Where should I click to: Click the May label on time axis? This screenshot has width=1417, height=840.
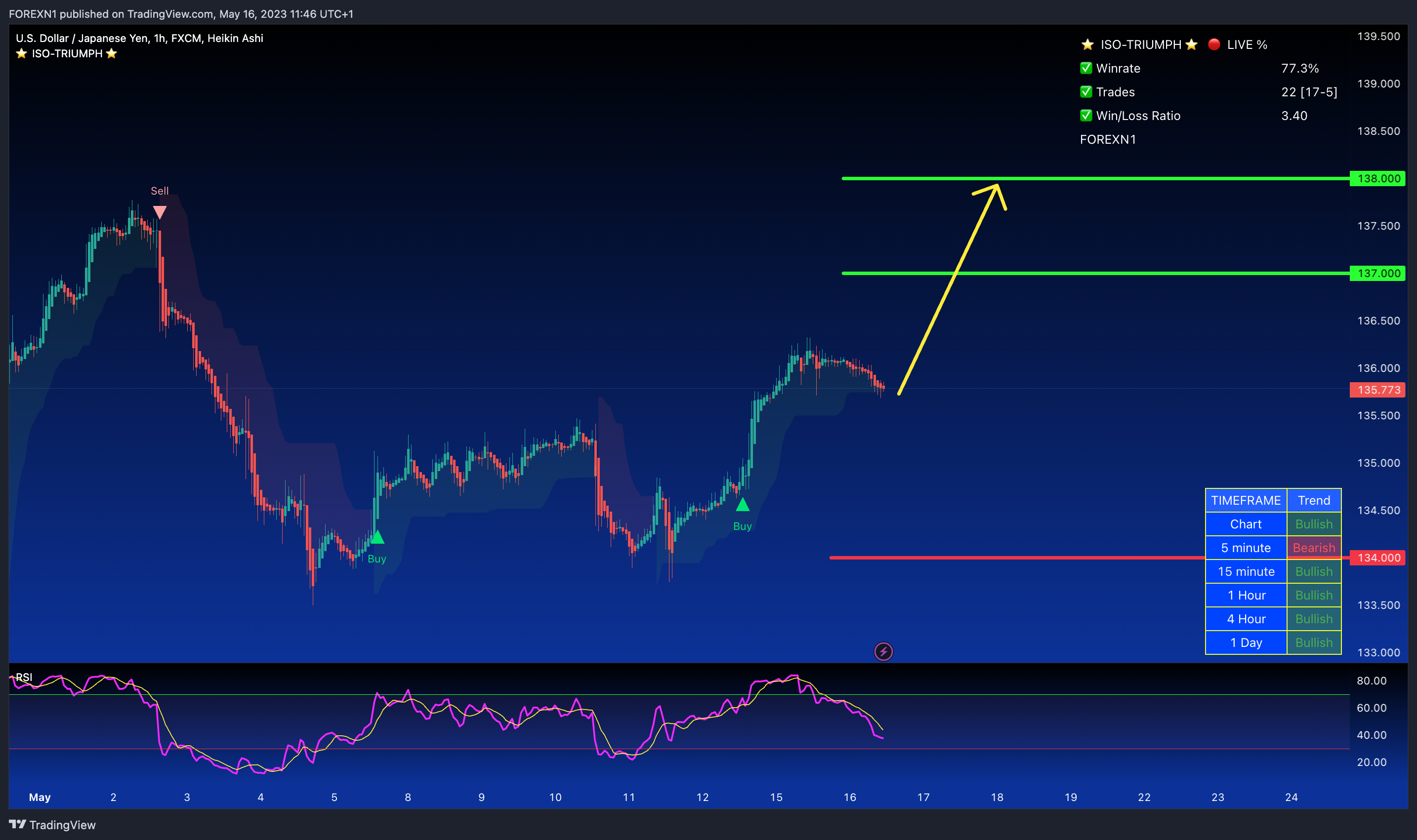point(40,797)
